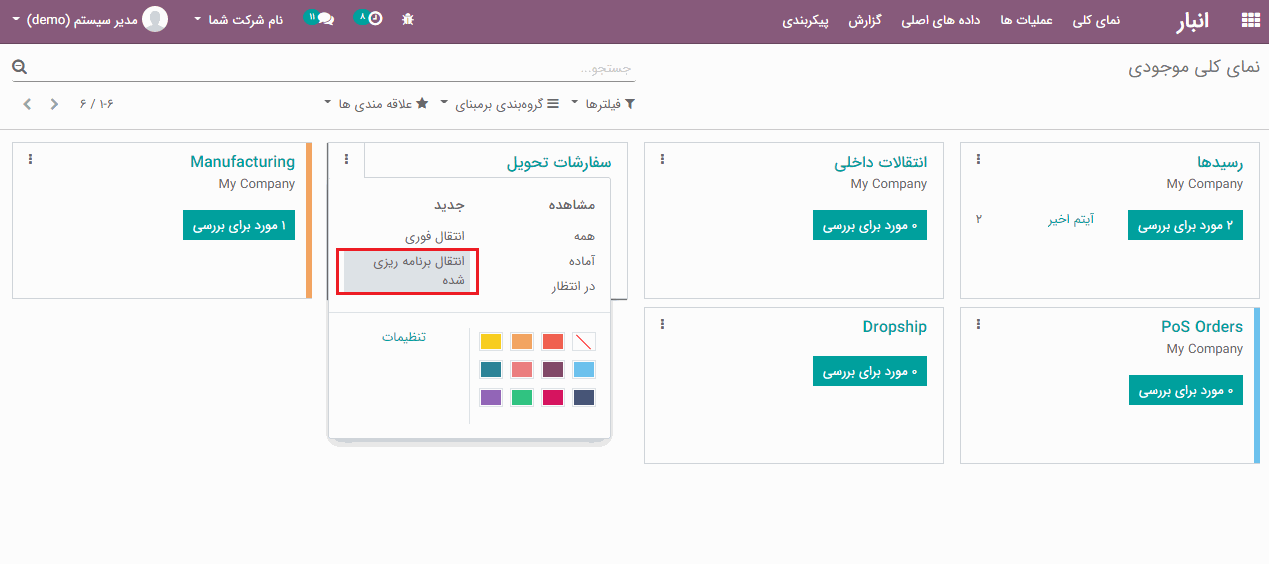Click the search magnifier icon

tap(19, 67)
